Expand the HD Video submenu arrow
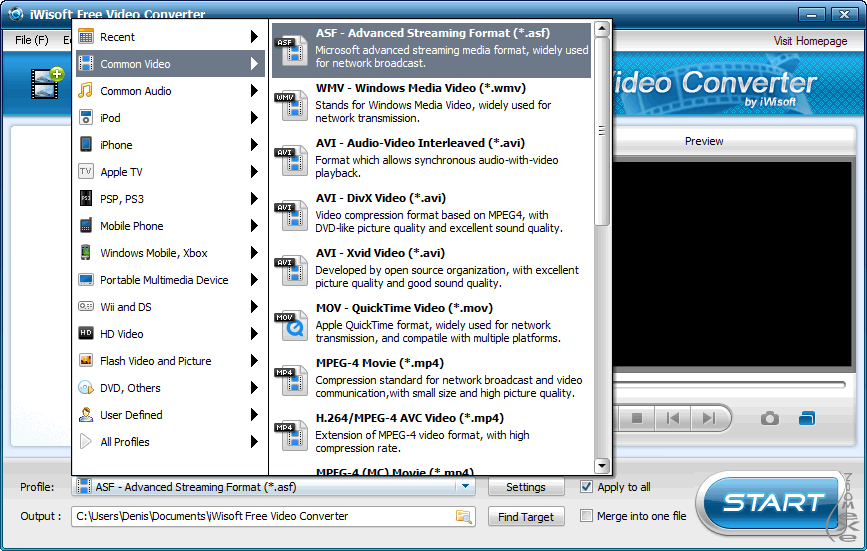Viewport: 867px width, 551px height. tap(254, 333)
